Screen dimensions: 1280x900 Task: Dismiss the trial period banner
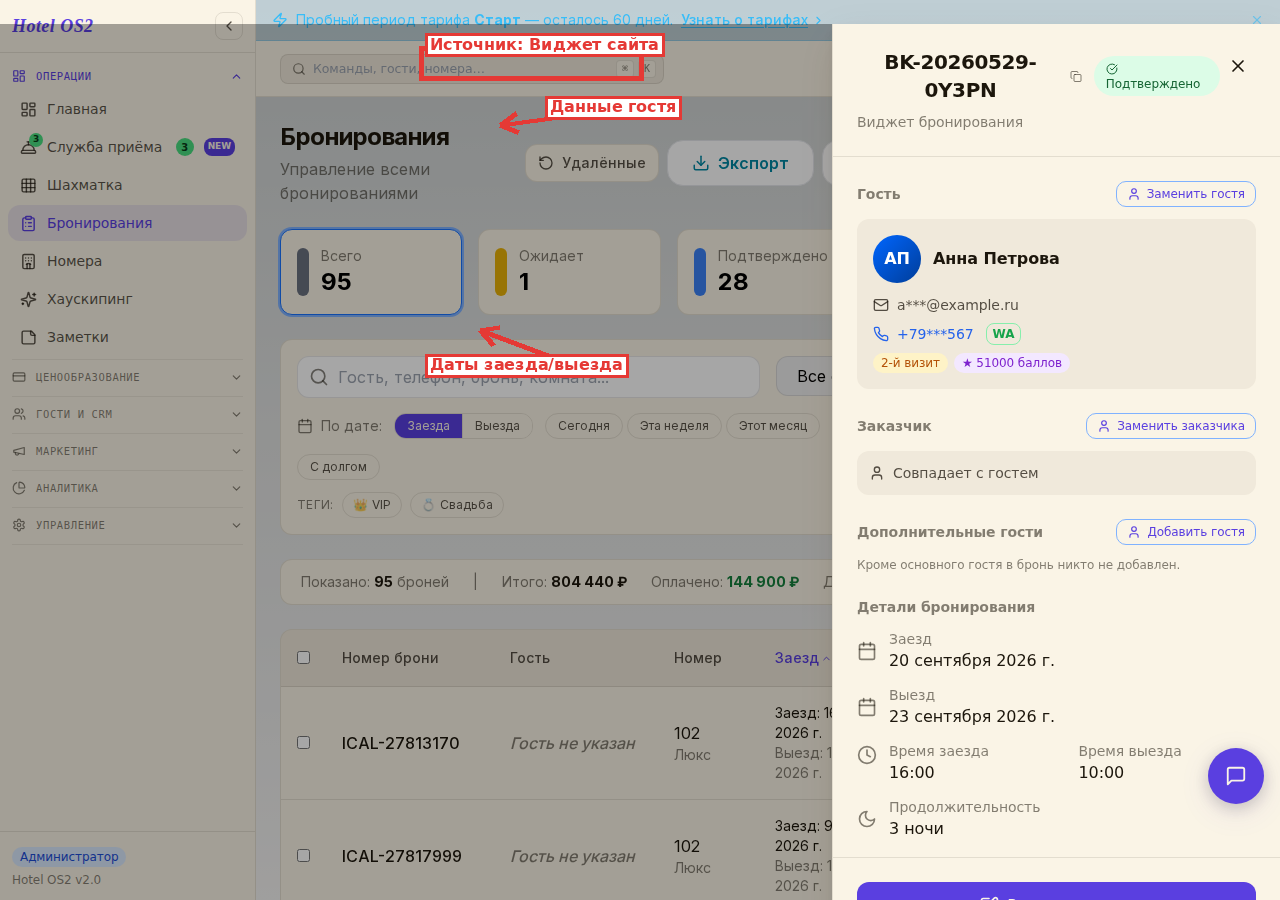pyautogui.click(x=1257, y=19)
